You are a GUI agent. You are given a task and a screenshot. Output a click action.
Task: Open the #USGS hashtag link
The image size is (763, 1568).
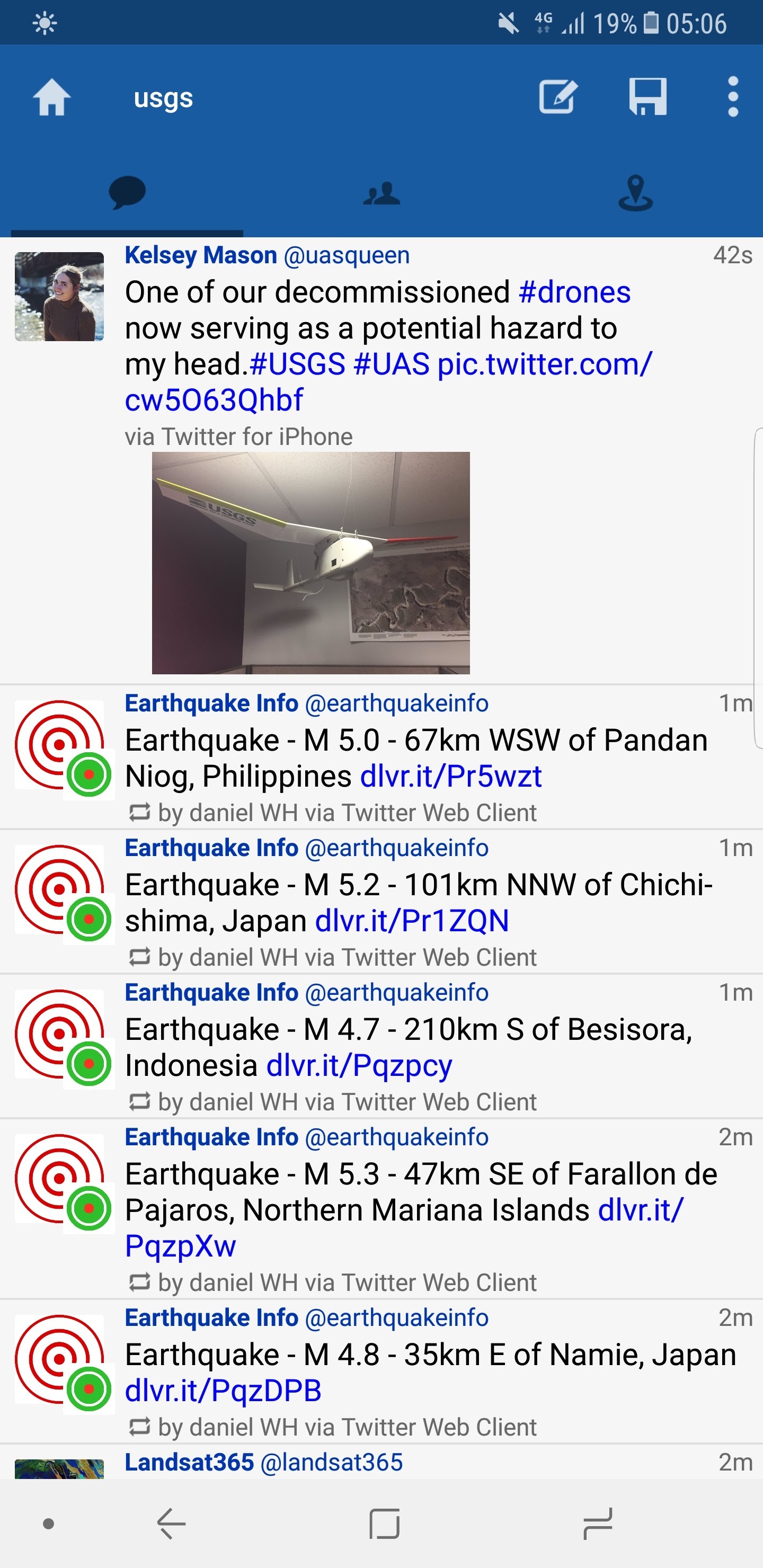point(298,364)
